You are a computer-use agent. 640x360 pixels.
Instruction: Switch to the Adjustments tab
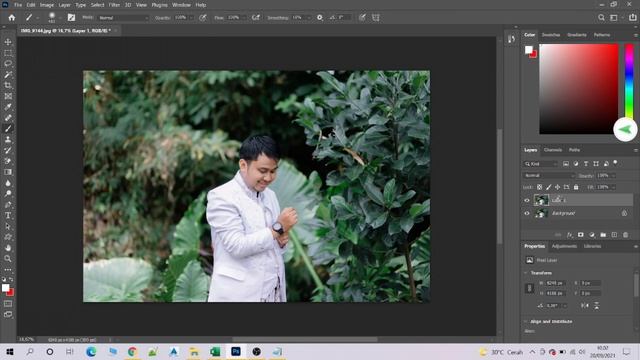coord(564,247)
